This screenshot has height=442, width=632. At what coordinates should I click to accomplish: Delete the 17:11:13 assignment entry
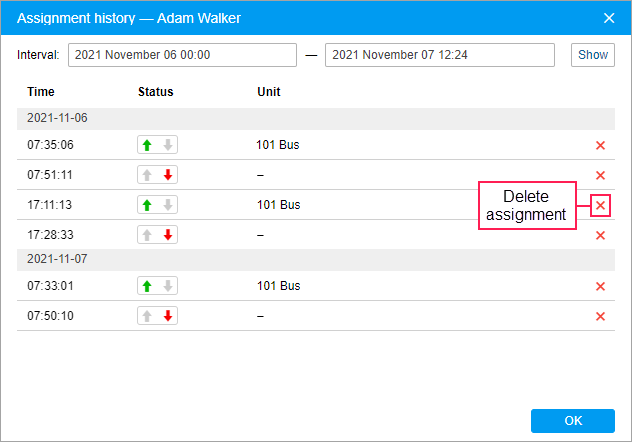(x=600, y=205)
